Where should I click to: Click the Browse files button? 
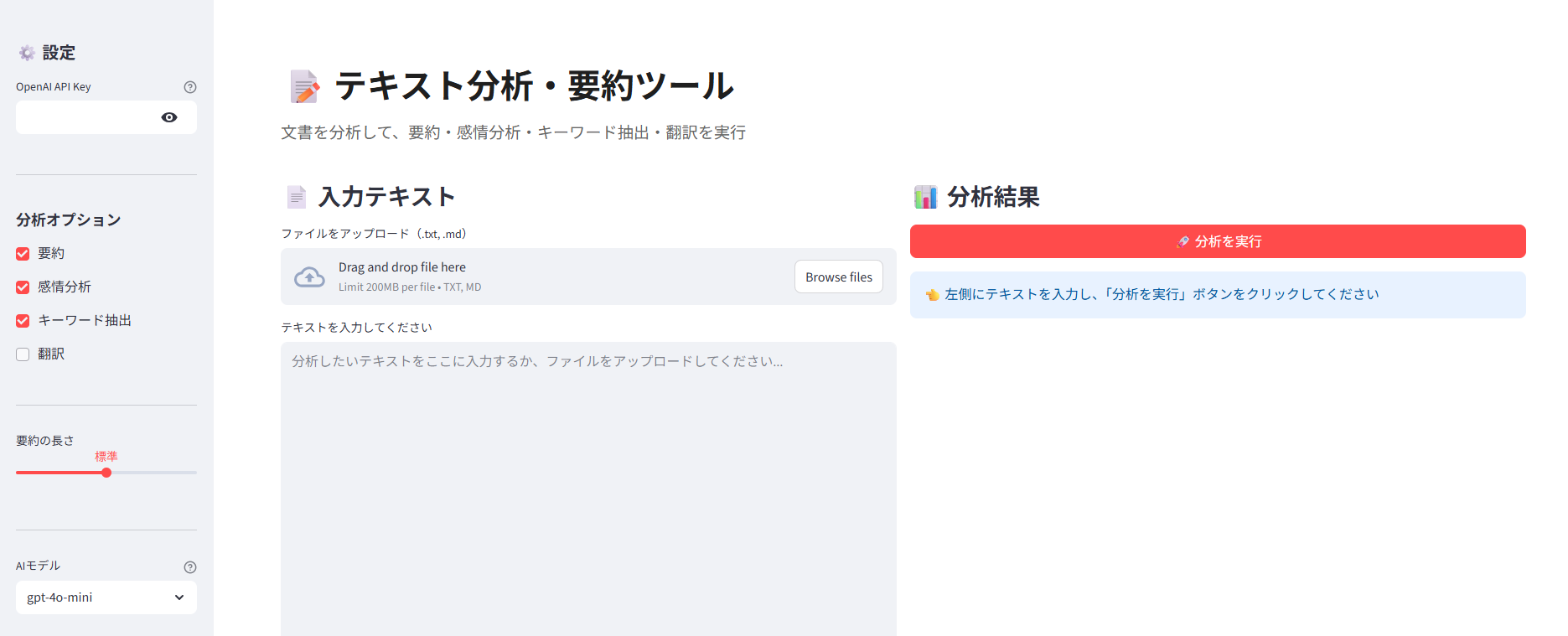point(839,277)
